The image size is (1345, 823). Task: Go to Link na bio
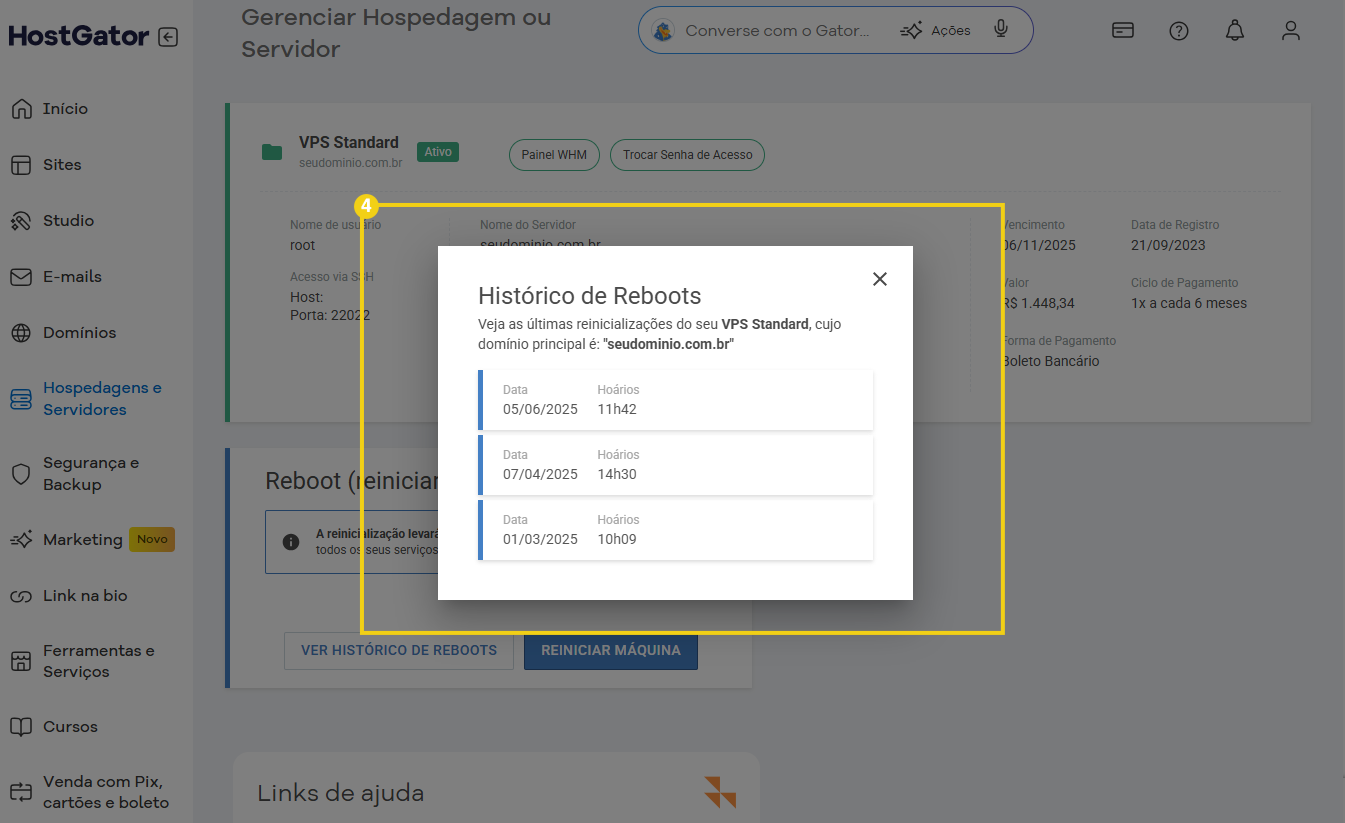point(85,596)
